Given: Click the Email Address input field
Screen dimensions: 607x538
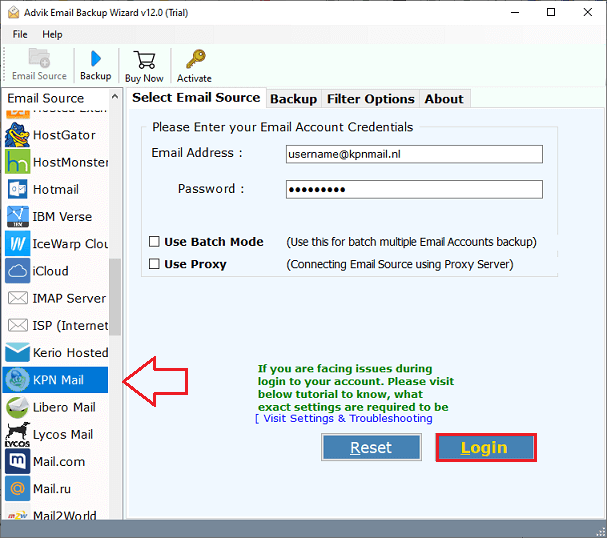Looking at the screenshot, I should tap(414, 154).
